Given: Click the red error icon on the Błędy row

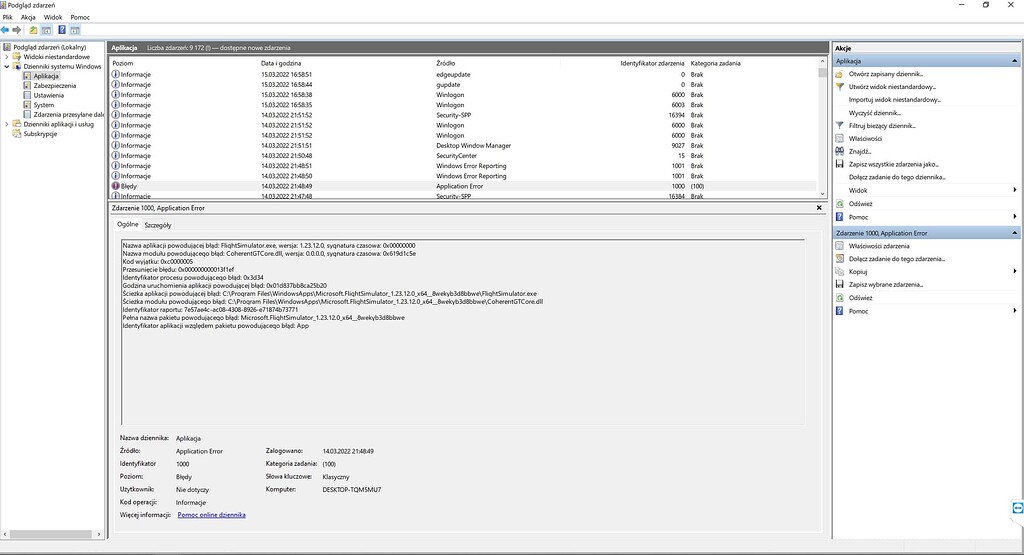Looking at the screenshot, I should 116,186.
